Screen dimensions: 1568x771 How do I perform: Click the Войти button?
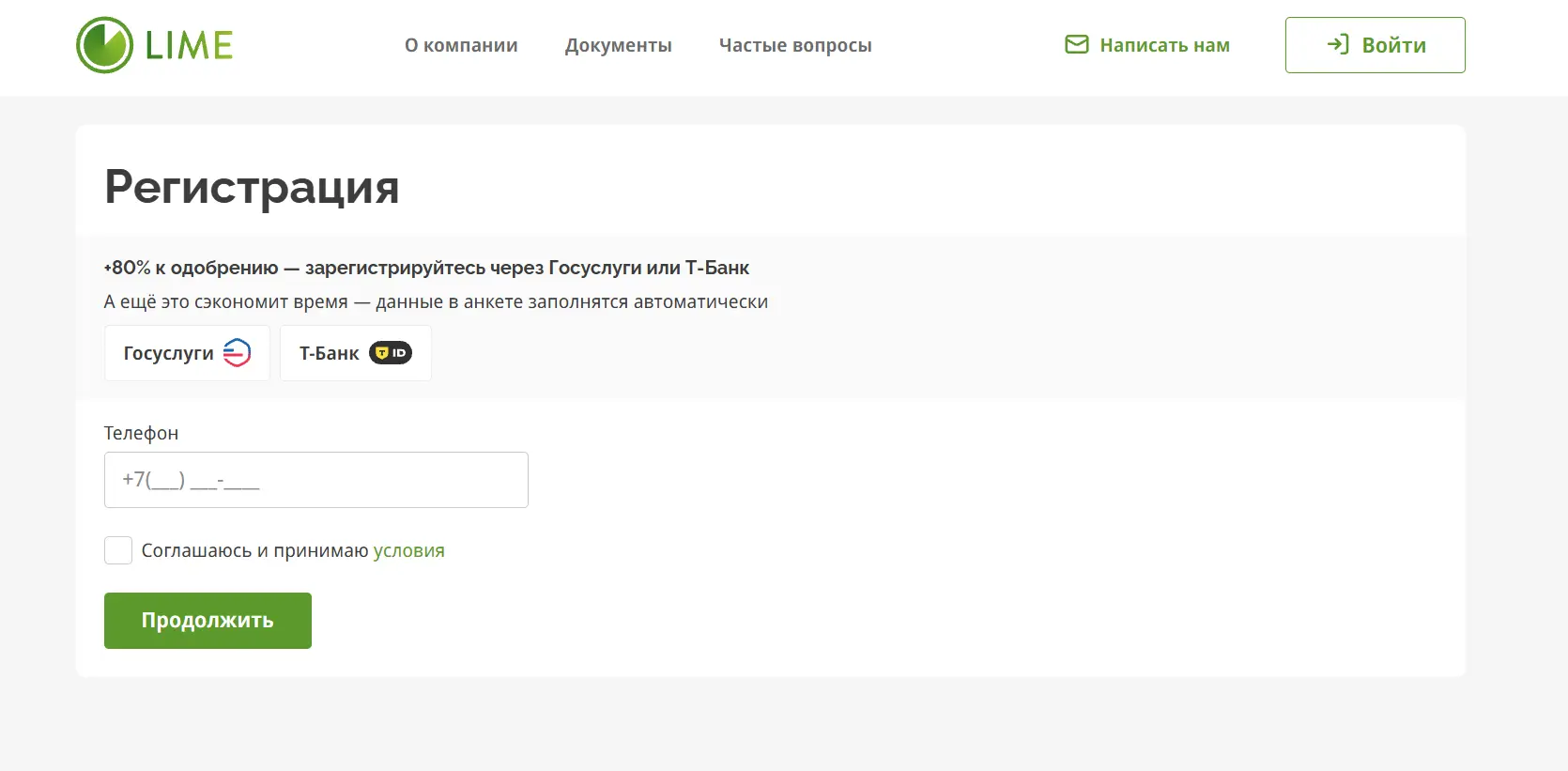pyautogui.click(x=1376, y=45)
